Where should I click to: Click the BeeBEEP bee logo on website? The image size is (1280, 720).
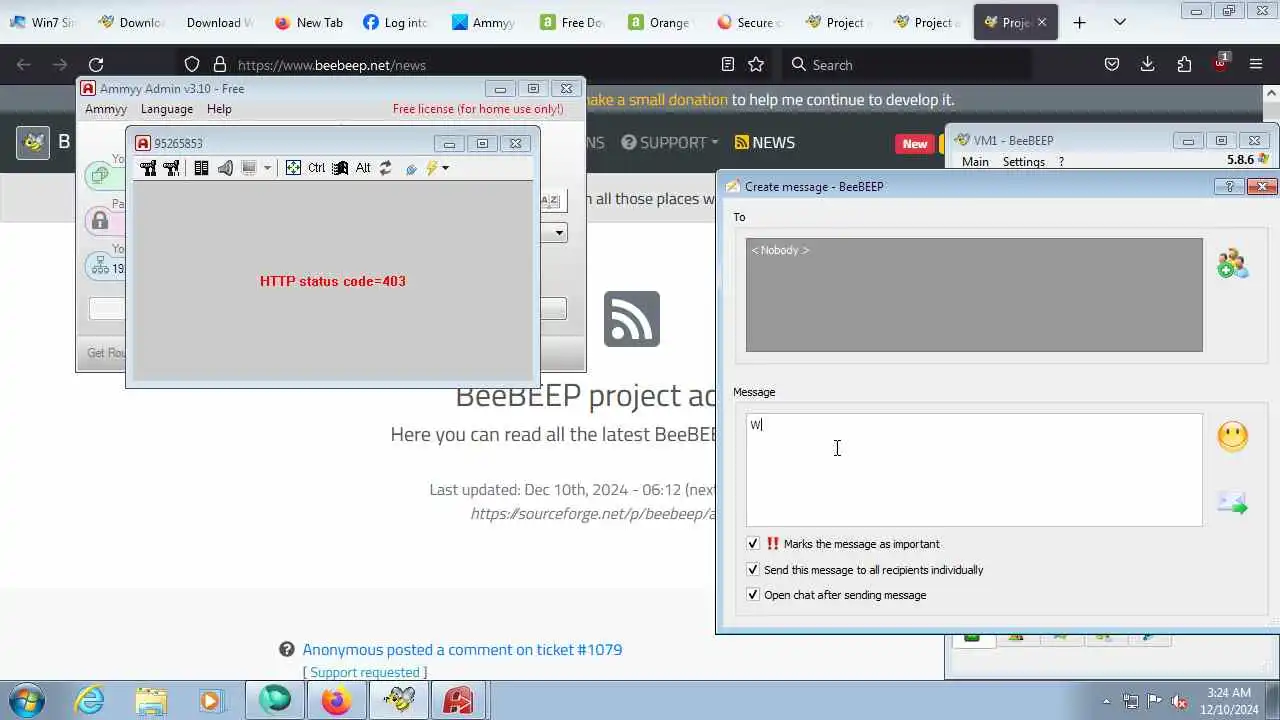point(33,143)
